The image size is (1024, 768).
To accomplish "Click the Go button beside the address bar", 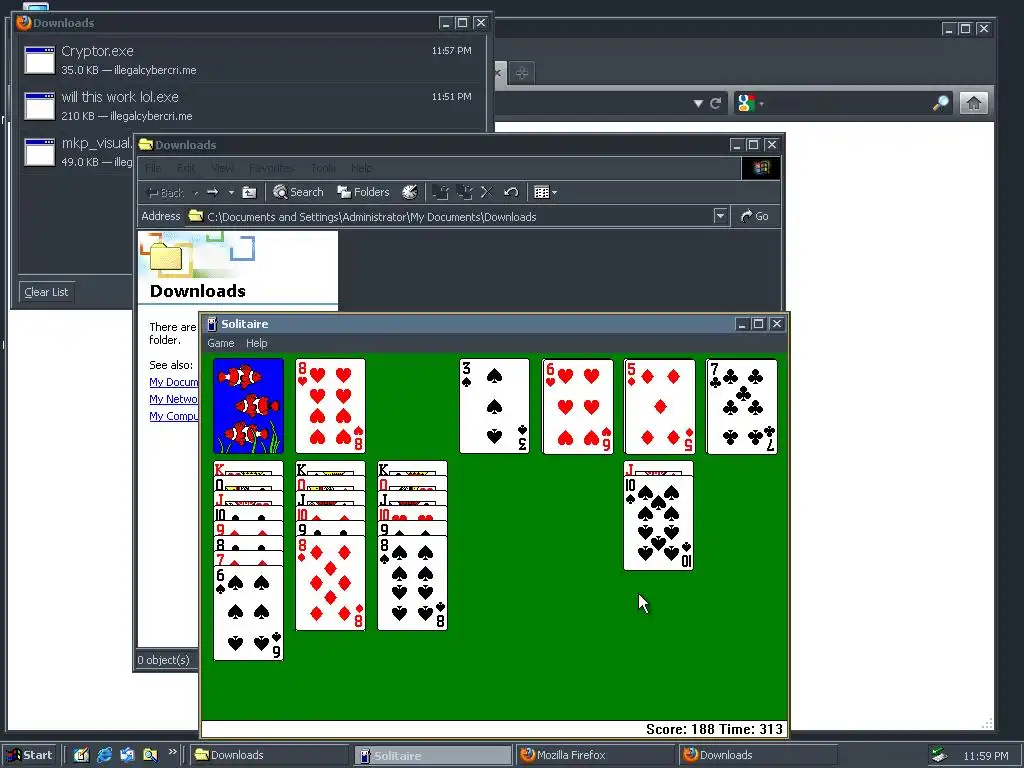I will pos(755,216).
